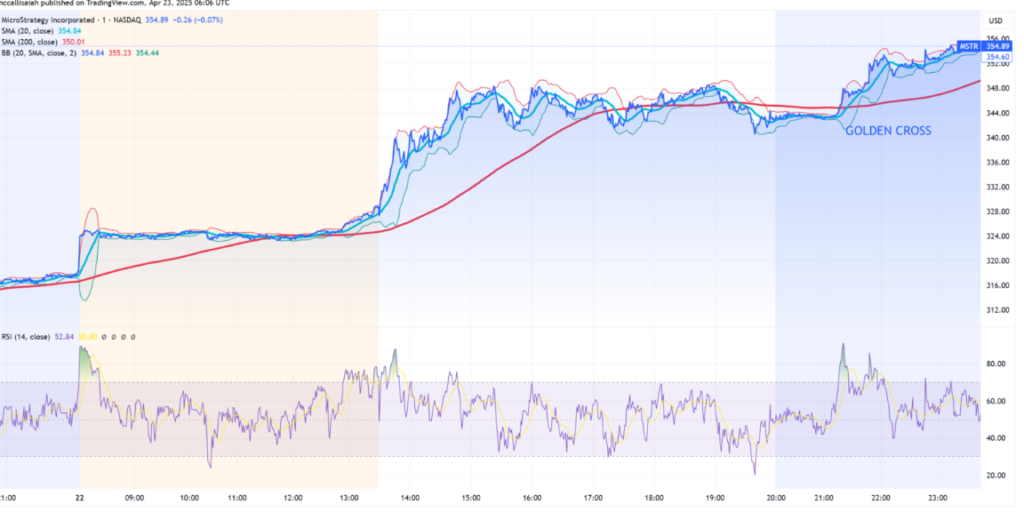Select the SMA (200, close) indicator legend

[27, 41]
